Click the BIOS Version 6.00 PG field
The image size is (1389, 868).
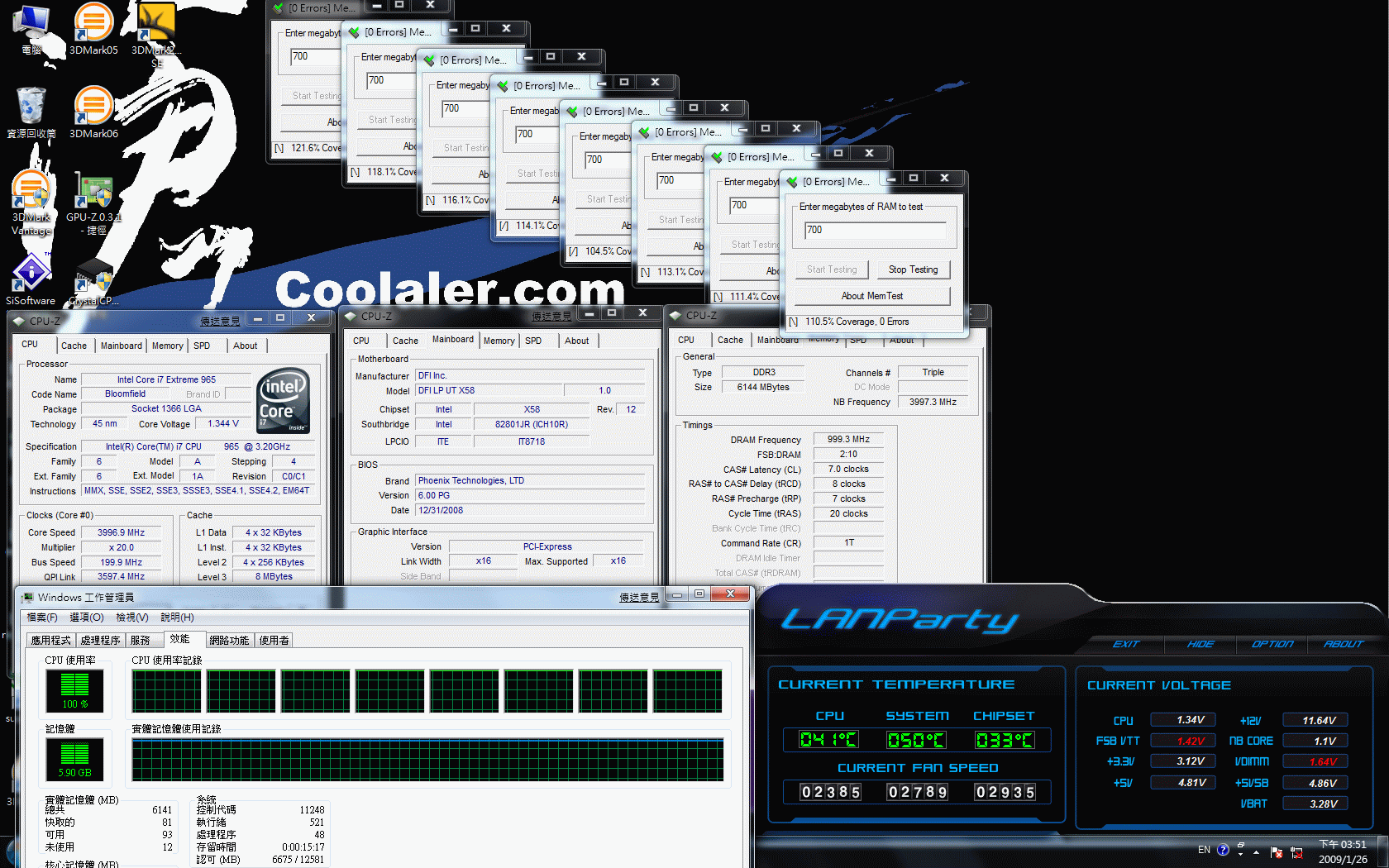pyautogui.click(x=529, y=495)
